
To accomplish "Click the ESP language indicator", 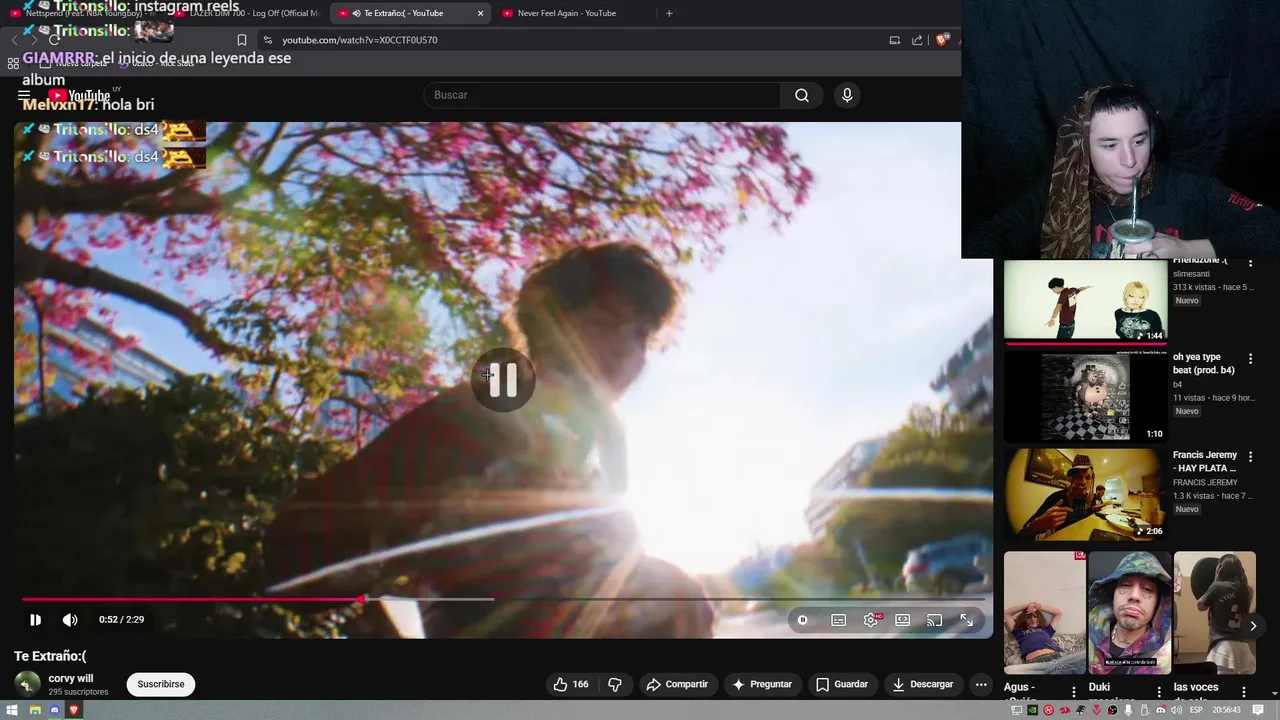I will click(1195, 710).
